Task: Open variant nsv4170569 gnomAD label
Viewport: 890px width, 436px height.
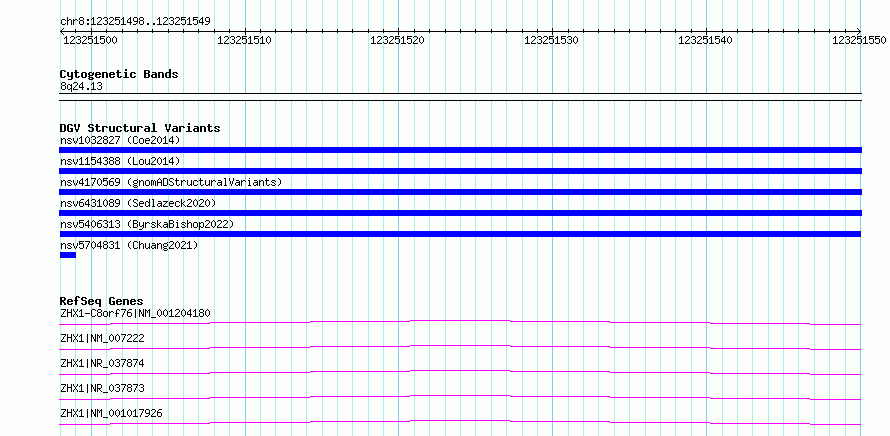Action: click(171, 182)
